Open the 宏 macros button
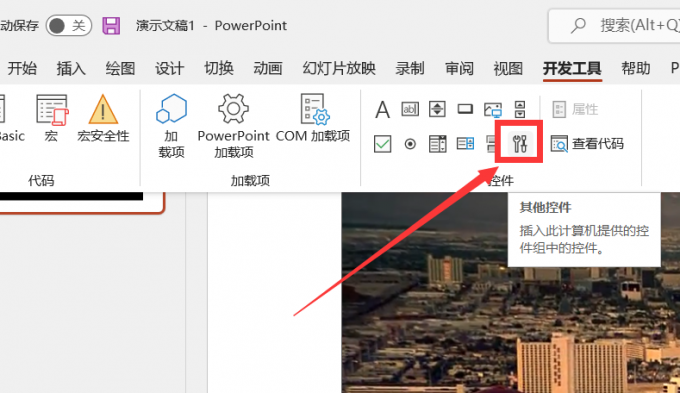 coord(51,118)
